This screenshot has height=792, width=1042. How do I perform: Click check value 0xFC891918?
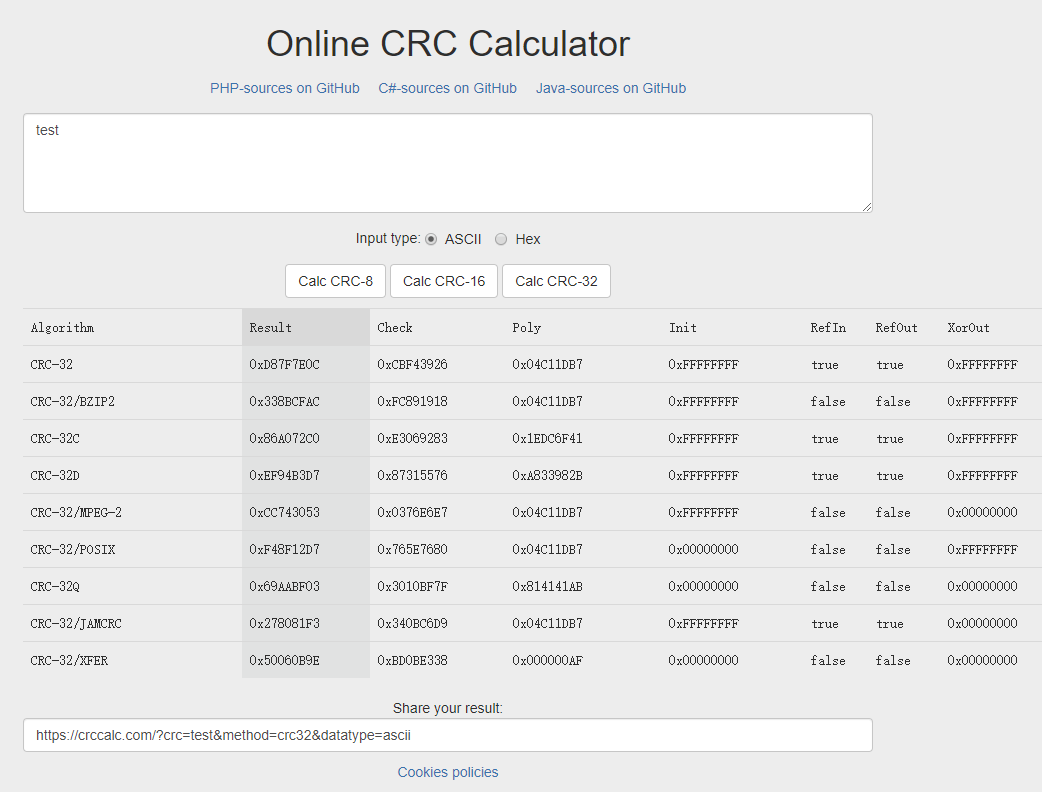[412, 401]
